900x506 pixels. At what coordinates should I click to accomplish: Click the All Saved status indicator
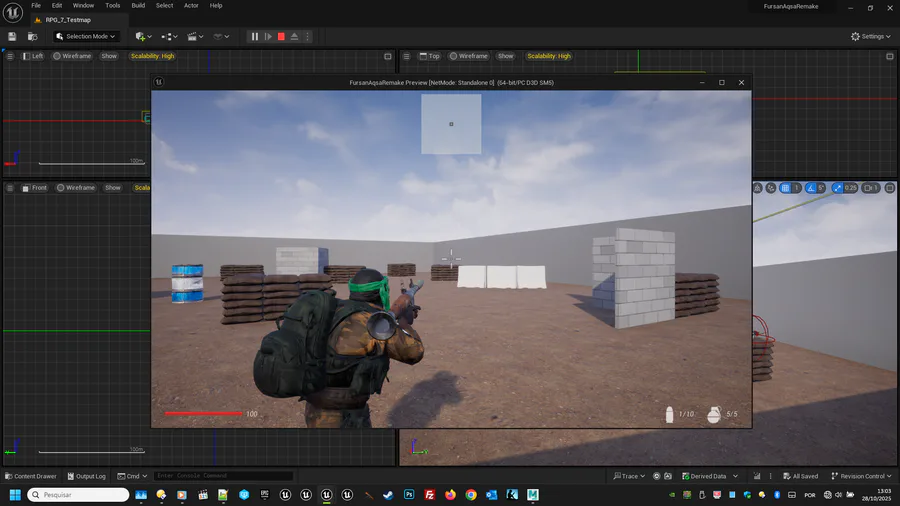tap(801, 476)
